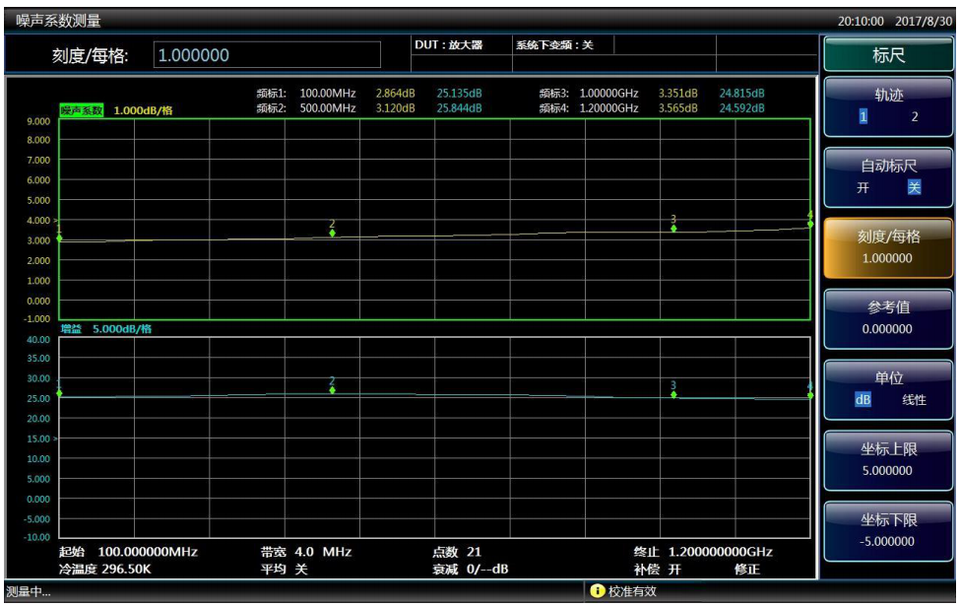Select marker 2 on noise figure trace
960x607 pixels.
click(x=332, y=233)
